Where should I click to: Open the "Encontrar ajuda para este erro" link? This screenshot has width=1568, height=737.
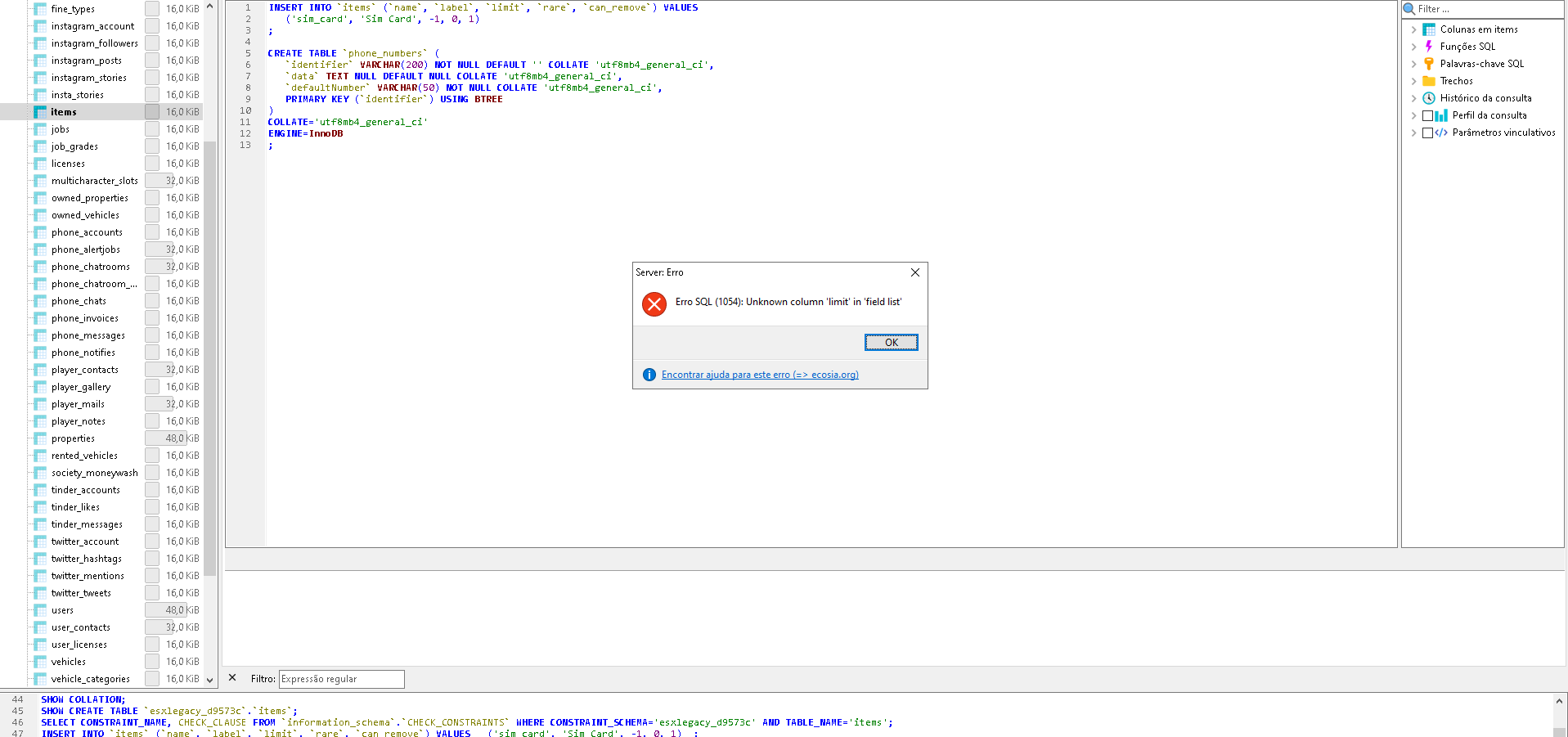760,375
